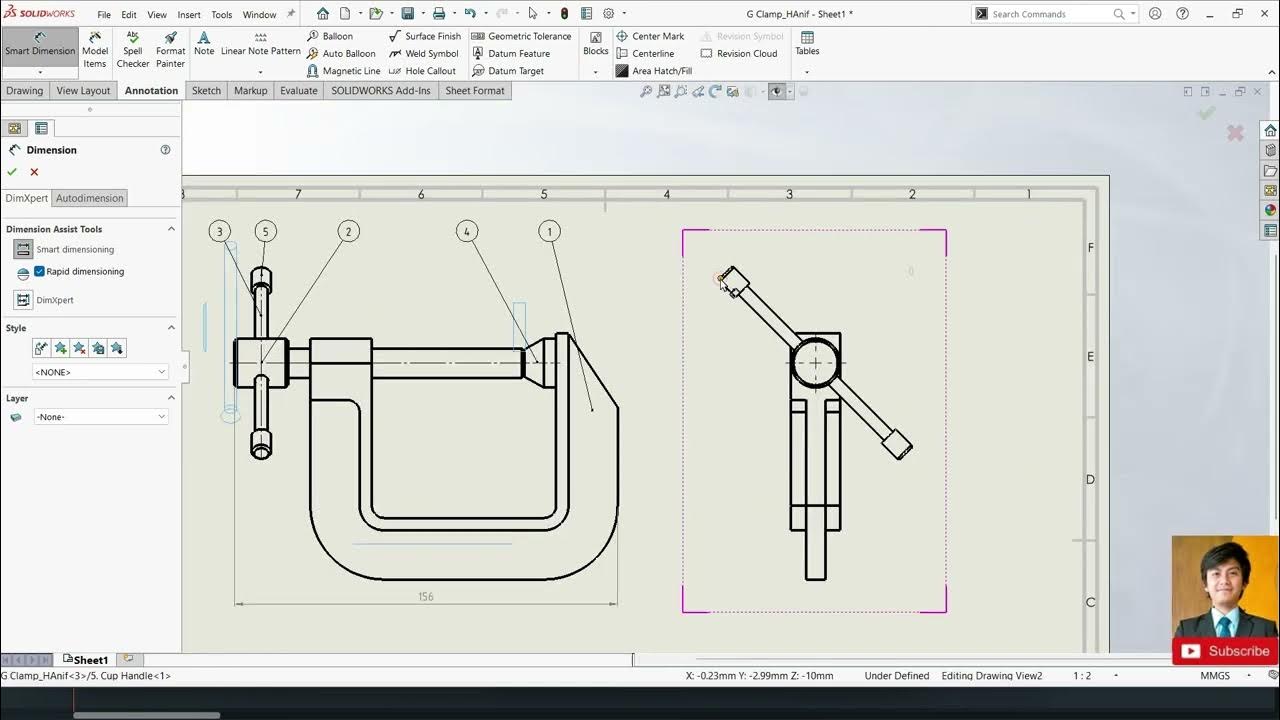Click the Subscribe button
This screenshot has width=1280, height=720.
pyautogui.click(x=1227, y=651)
